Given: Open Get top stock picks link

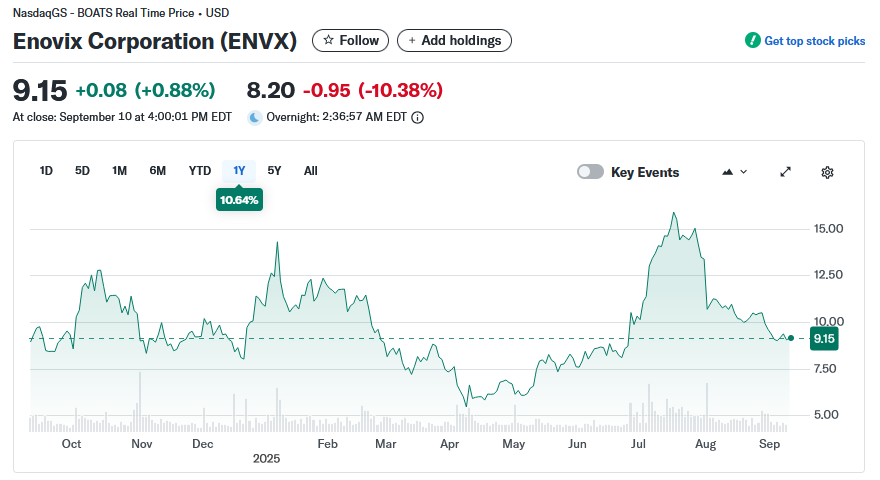Looking at the screenshot, I should [x=814, y=41].
